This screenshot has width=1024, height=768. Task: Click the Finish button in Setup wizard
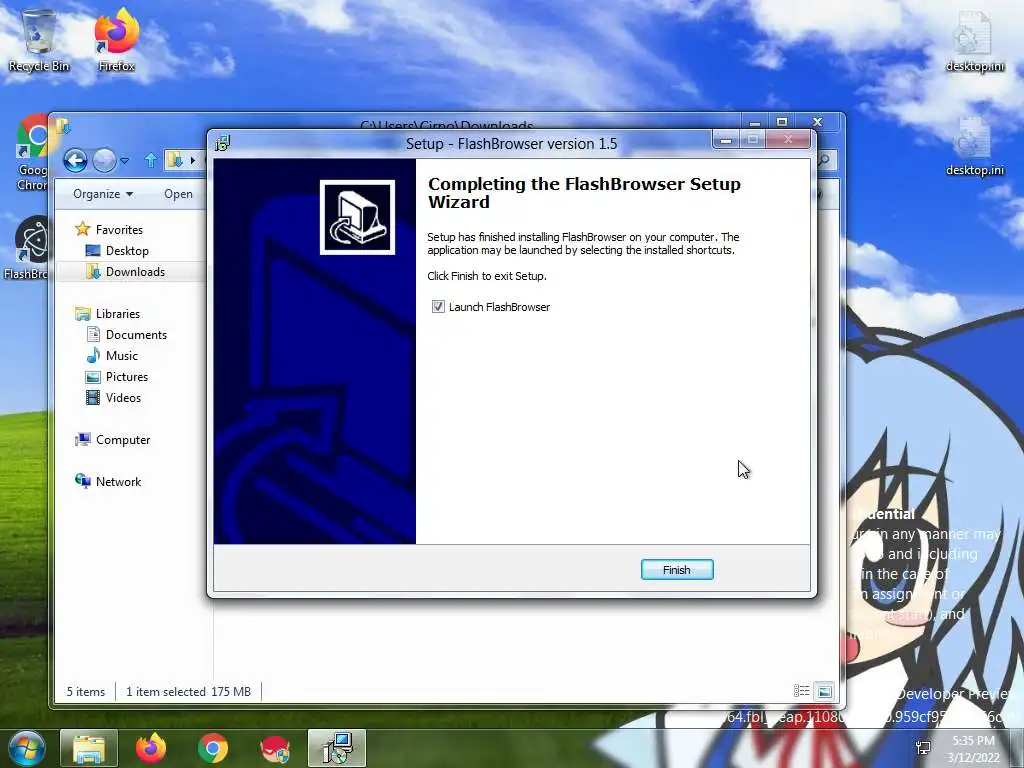pos(677,569)
